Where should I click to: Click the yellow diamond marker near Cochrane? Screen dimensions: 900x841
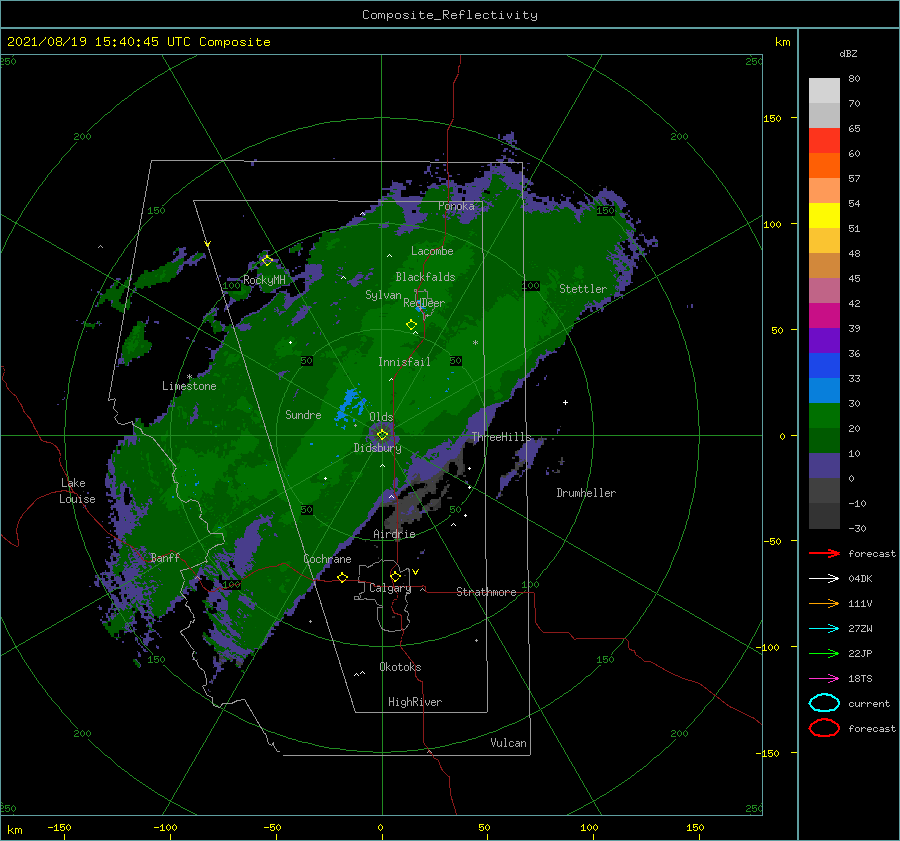click(x=342, y=577)
